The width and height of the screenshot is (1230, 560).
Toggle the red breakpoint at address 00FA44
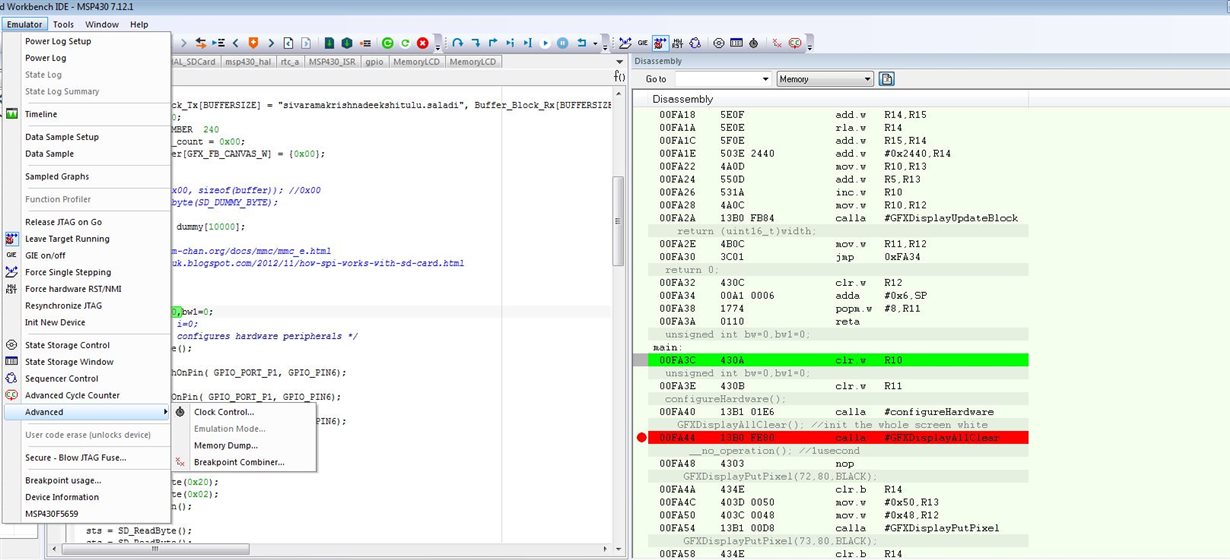click(641, 438)
